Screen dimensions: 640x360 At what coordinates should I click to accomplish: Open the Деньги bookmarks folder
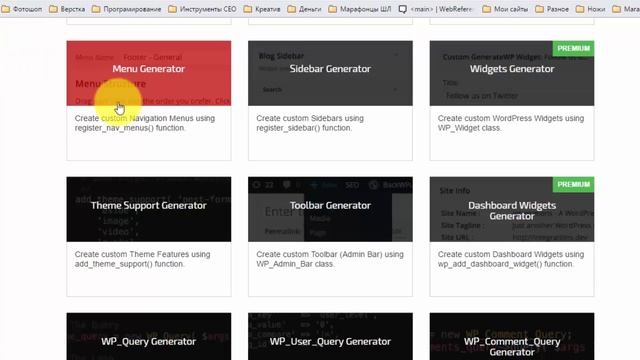point(304,9)
